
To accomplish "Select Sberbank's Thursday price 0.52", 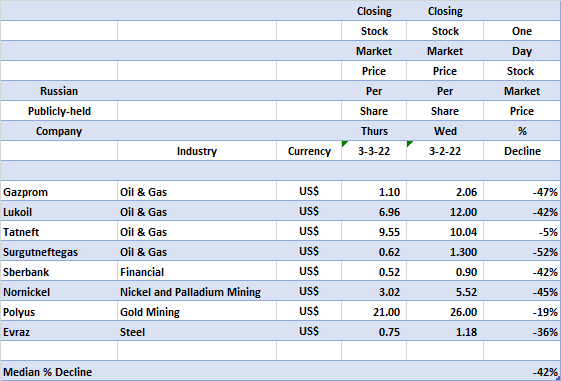I will [x=374, y=272].
